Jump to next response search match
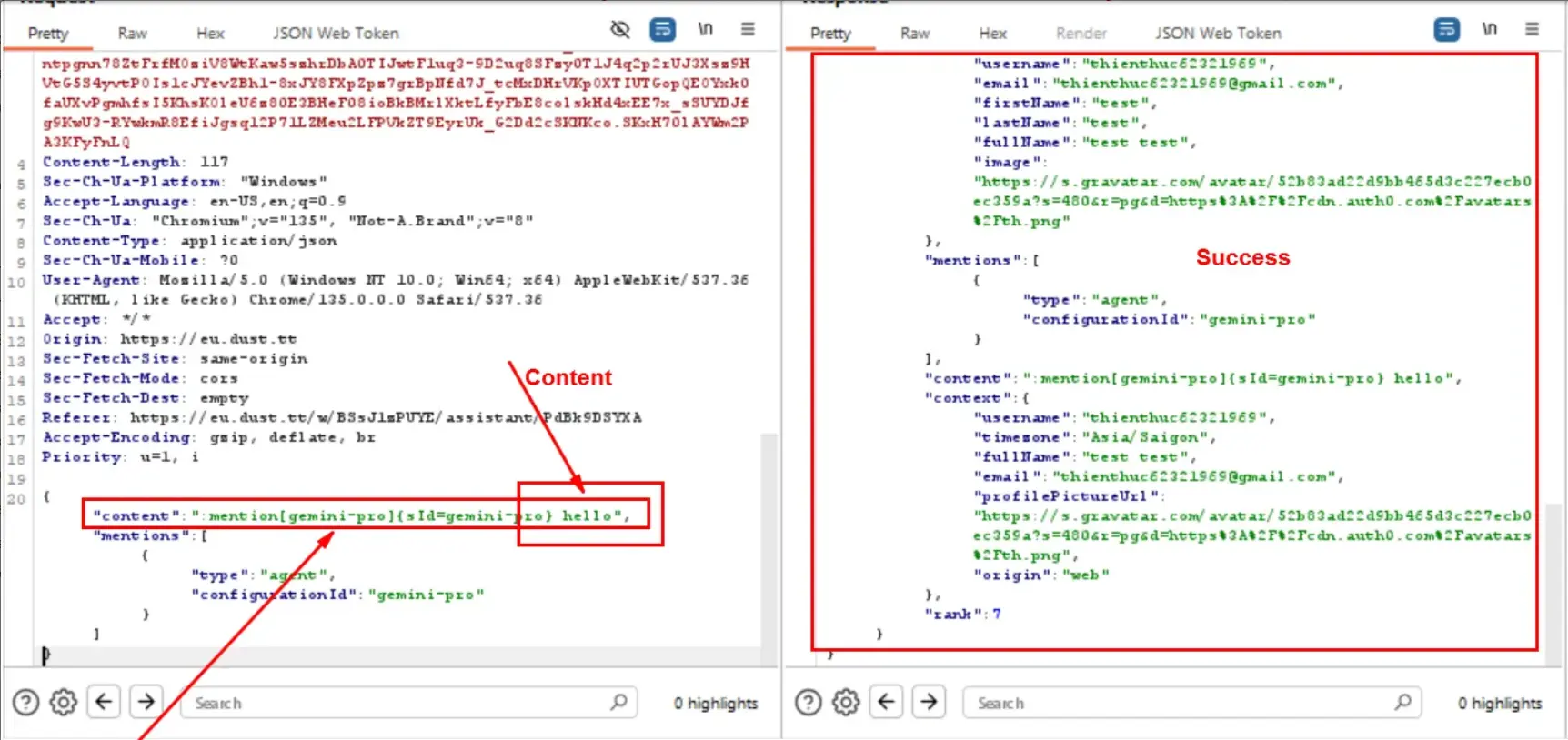Viewport: 1568px width, 740px height. point(929,702)
